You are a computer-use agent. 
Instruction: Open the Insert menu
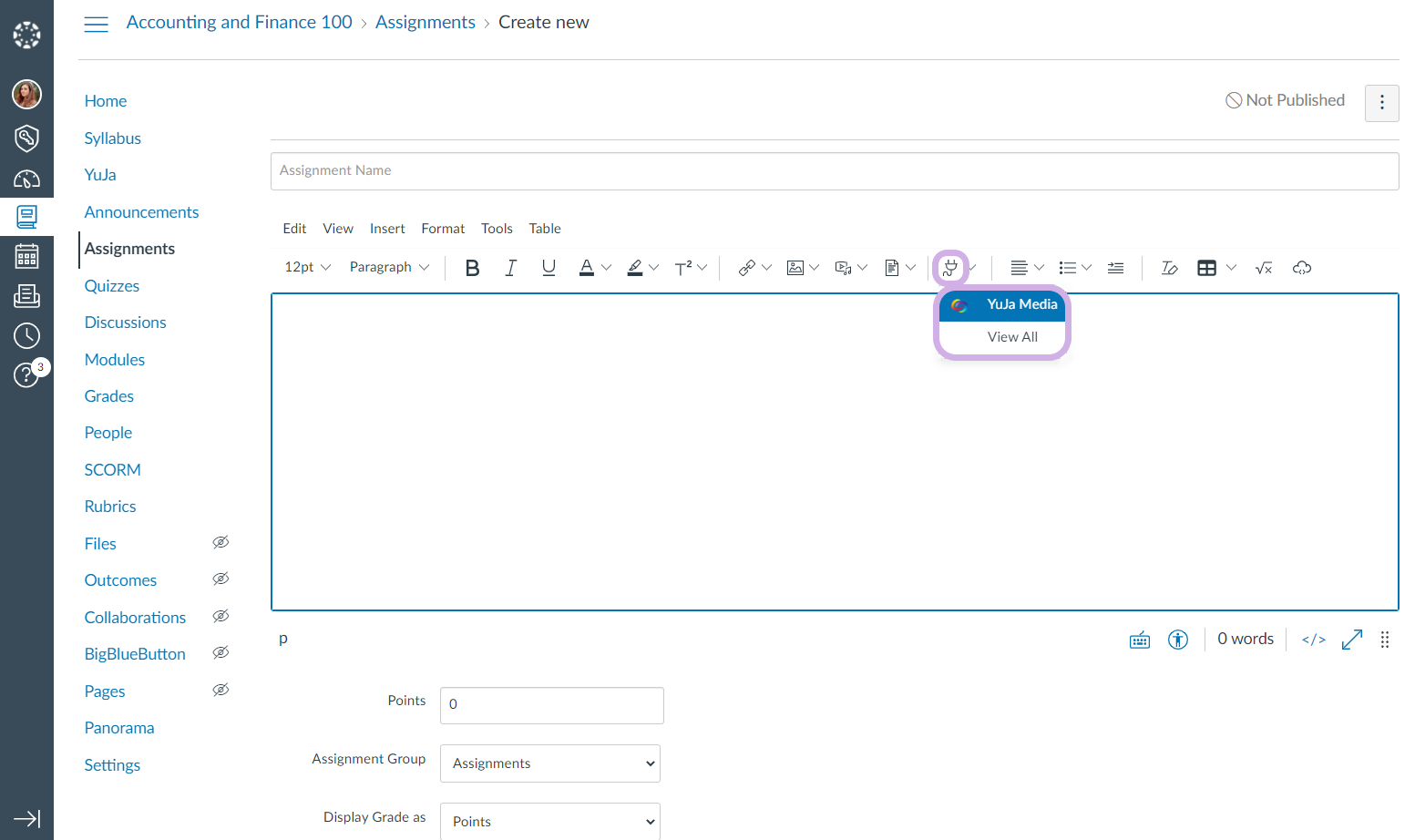(x=387, y=229)
